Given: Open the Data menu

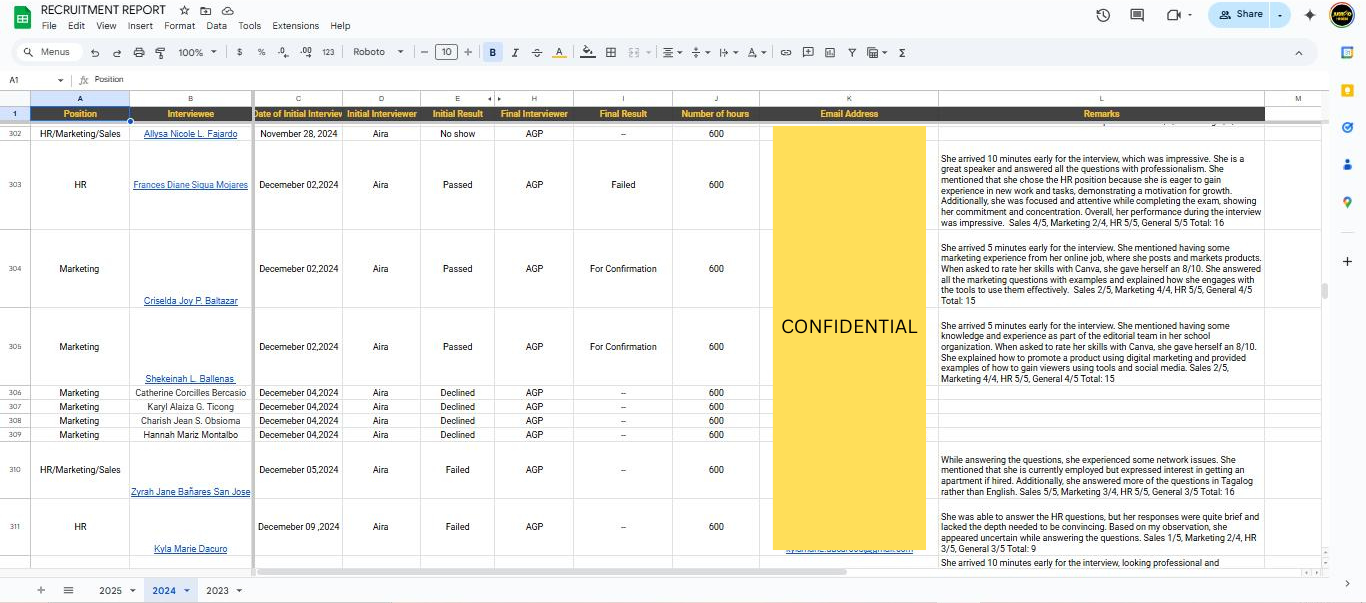Looking at the screenshot, I should (217, 26).
